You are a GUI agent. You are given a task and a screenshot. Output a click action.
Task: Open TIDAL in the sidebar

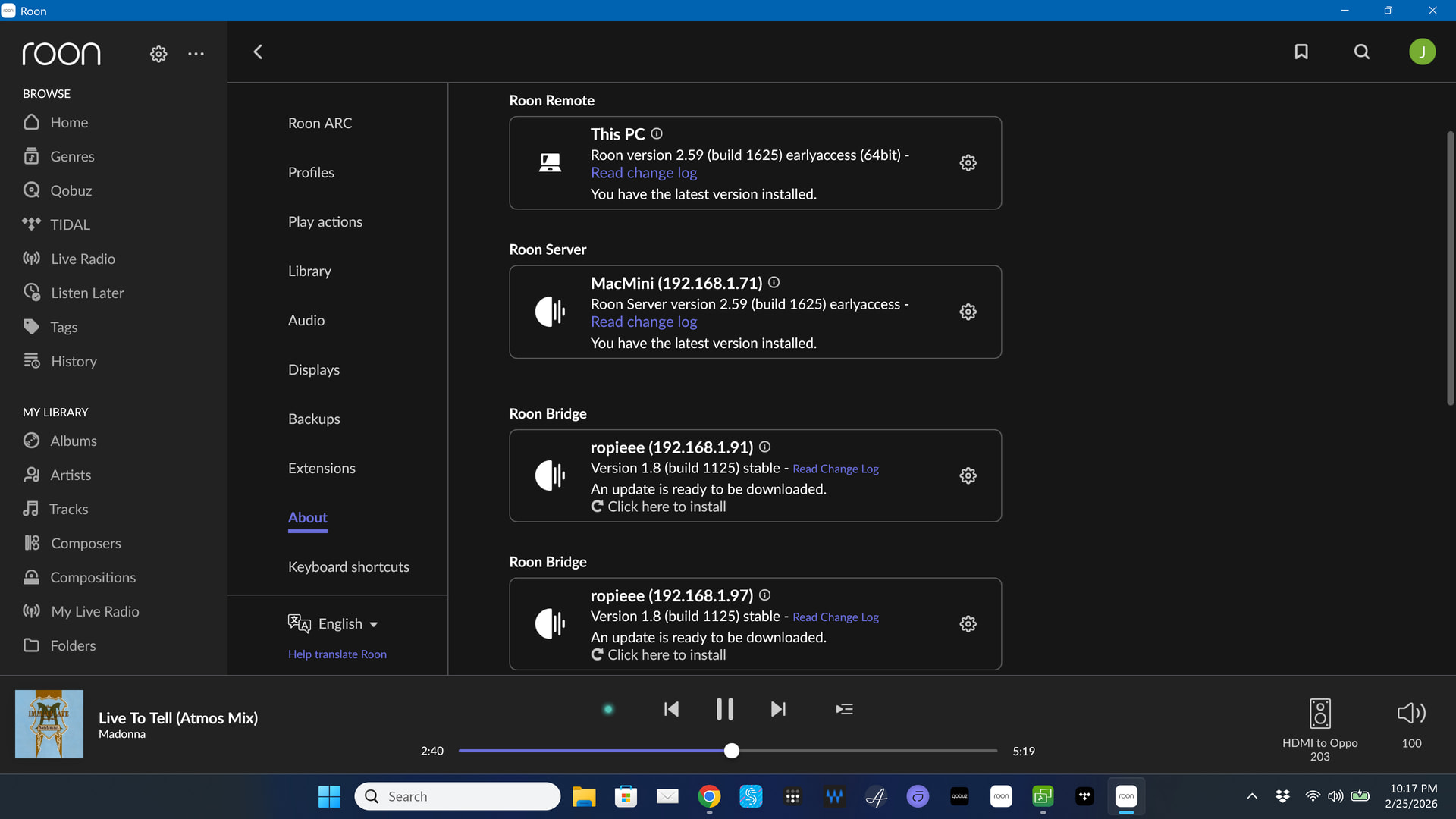pyautogui.click(x=56, y=224)
